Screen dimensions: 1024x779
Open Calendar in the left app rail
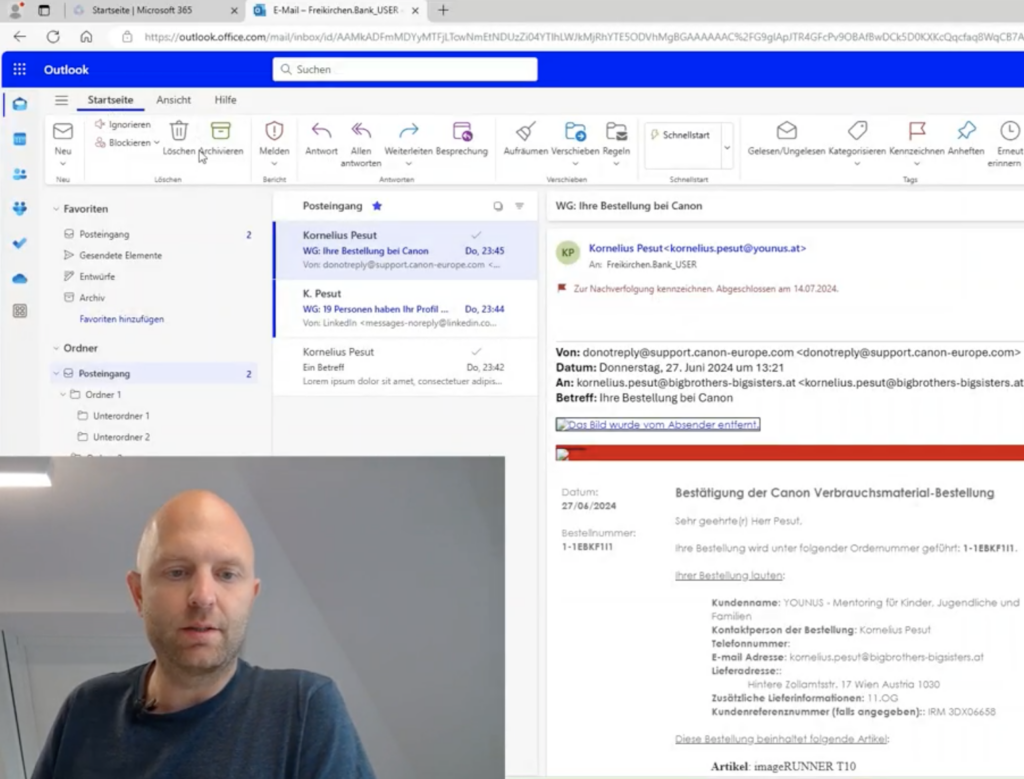[x=20, y=139]
